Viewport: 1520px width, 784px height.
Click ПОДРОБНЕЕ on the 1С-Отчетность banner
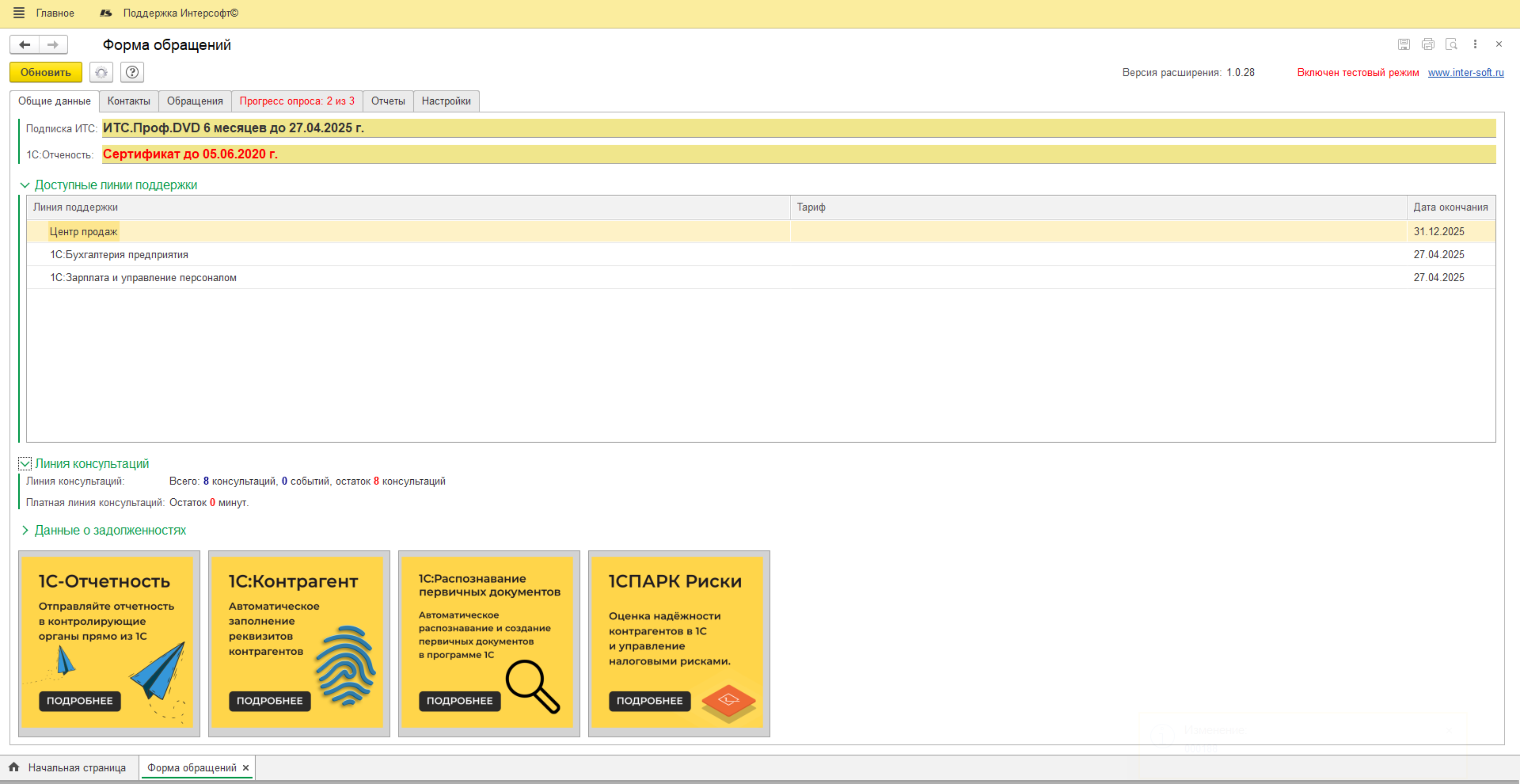click(x=80, y=701)
